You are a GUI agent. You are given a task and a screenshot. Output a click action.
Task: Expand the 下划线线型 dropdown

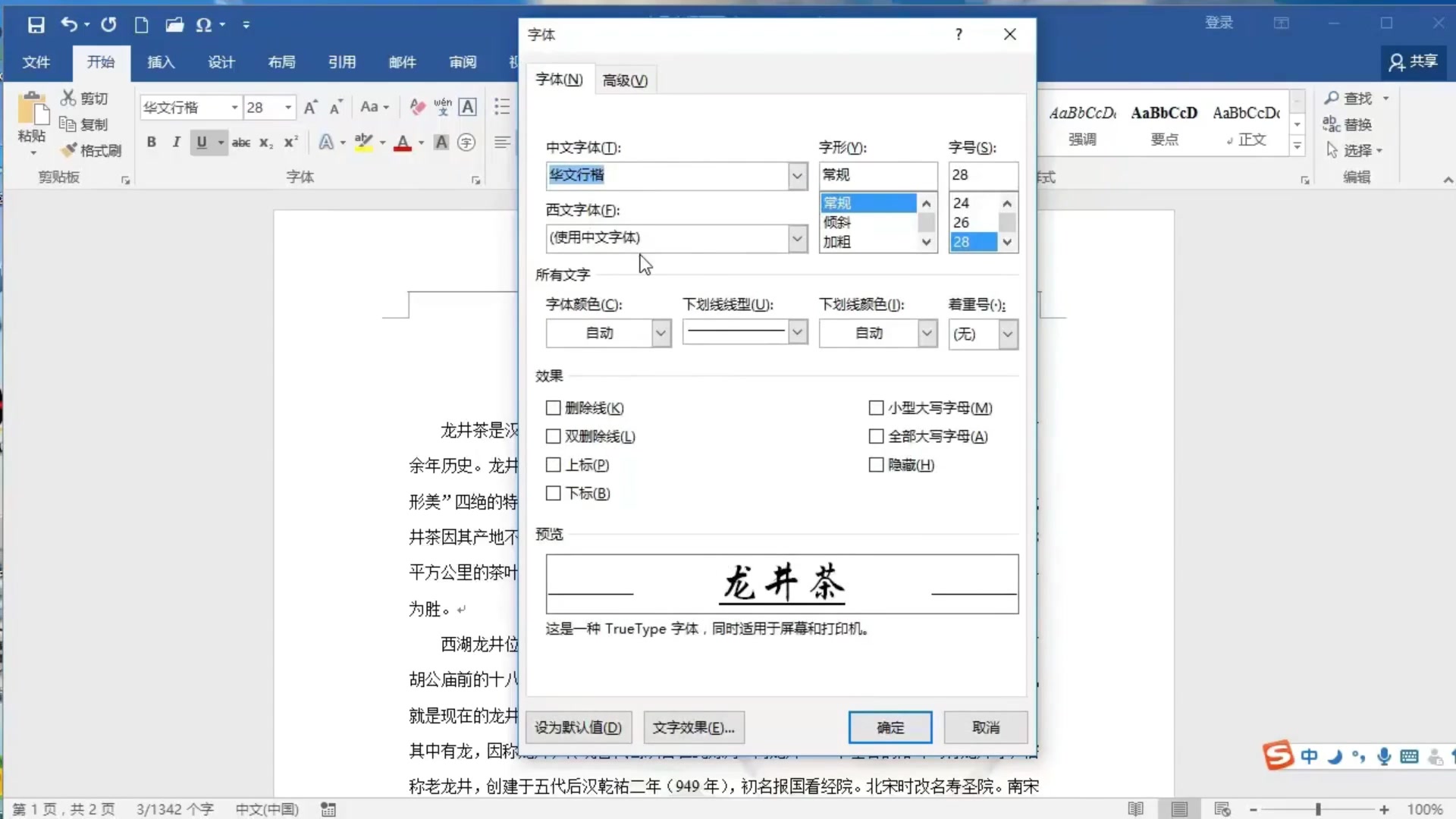coord(796,333)
